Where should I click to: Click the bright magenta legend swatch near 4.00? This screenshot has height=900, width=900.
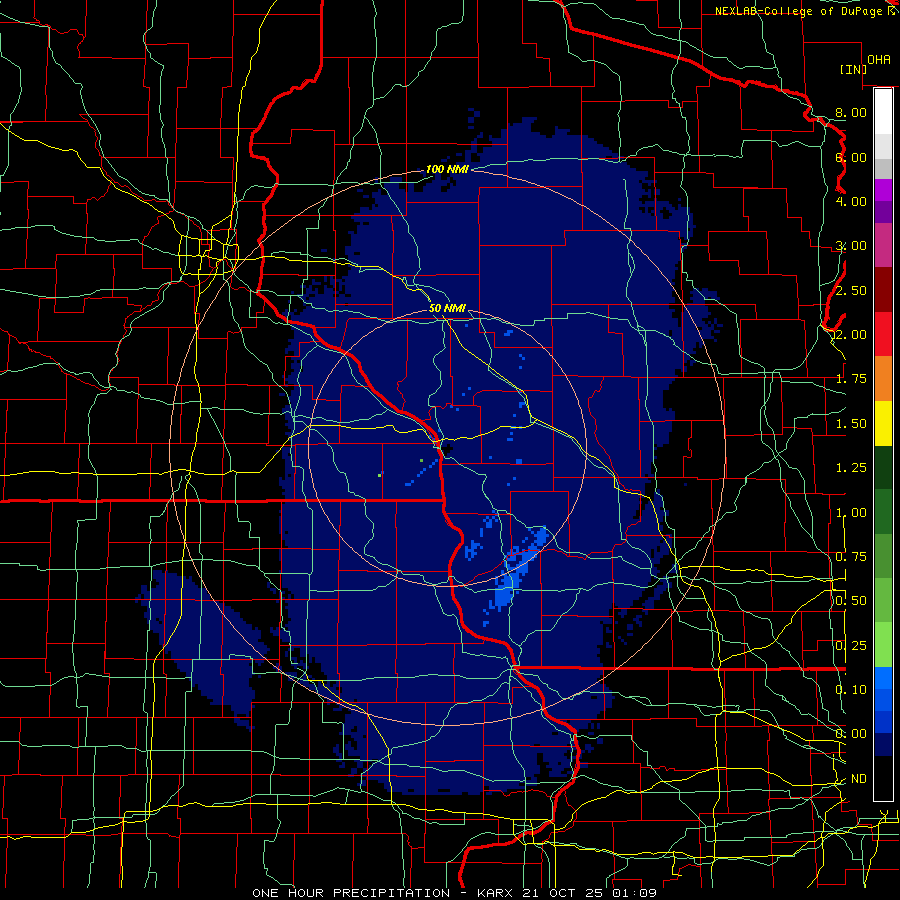click(x=883, y=190)
